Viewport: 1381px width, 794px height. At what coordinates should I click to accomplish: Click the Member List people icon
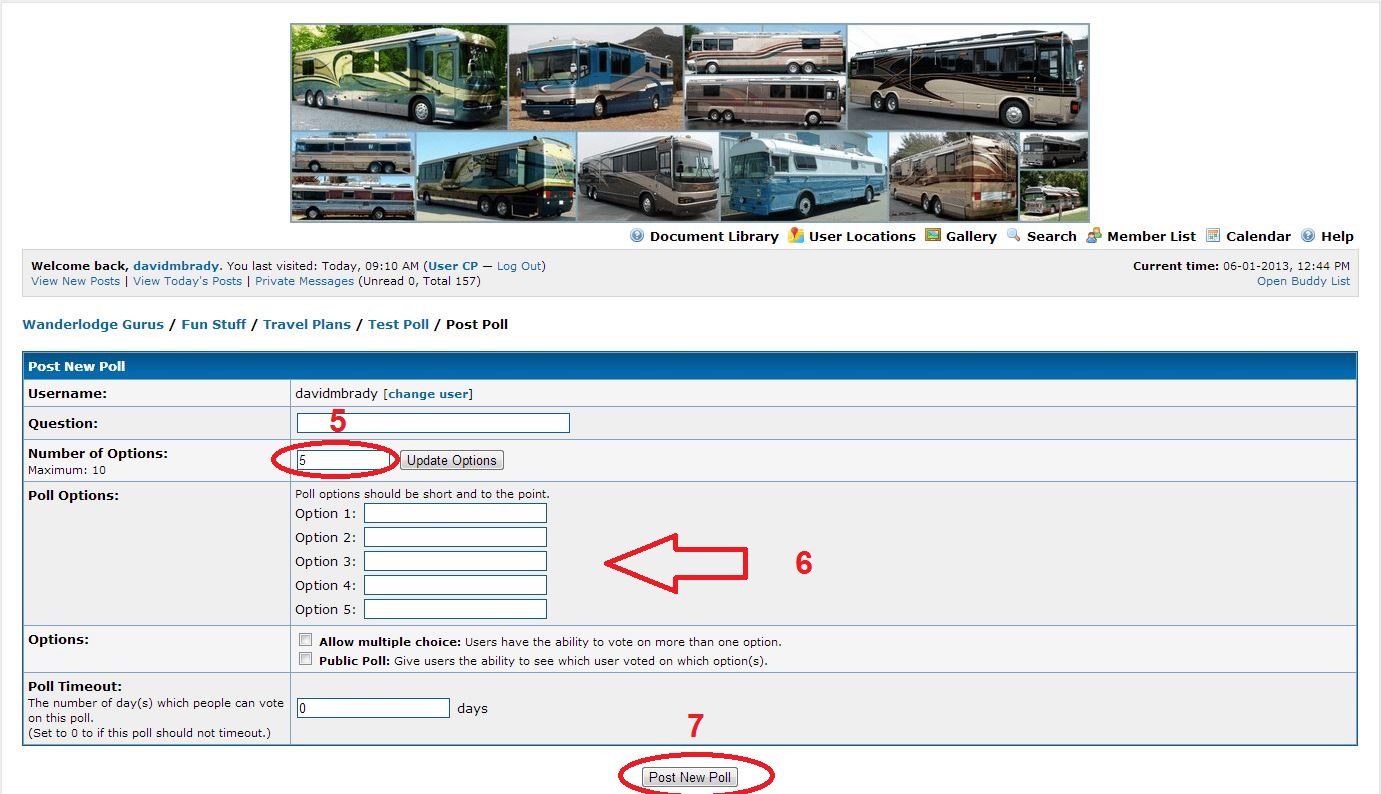point(1094,236)
